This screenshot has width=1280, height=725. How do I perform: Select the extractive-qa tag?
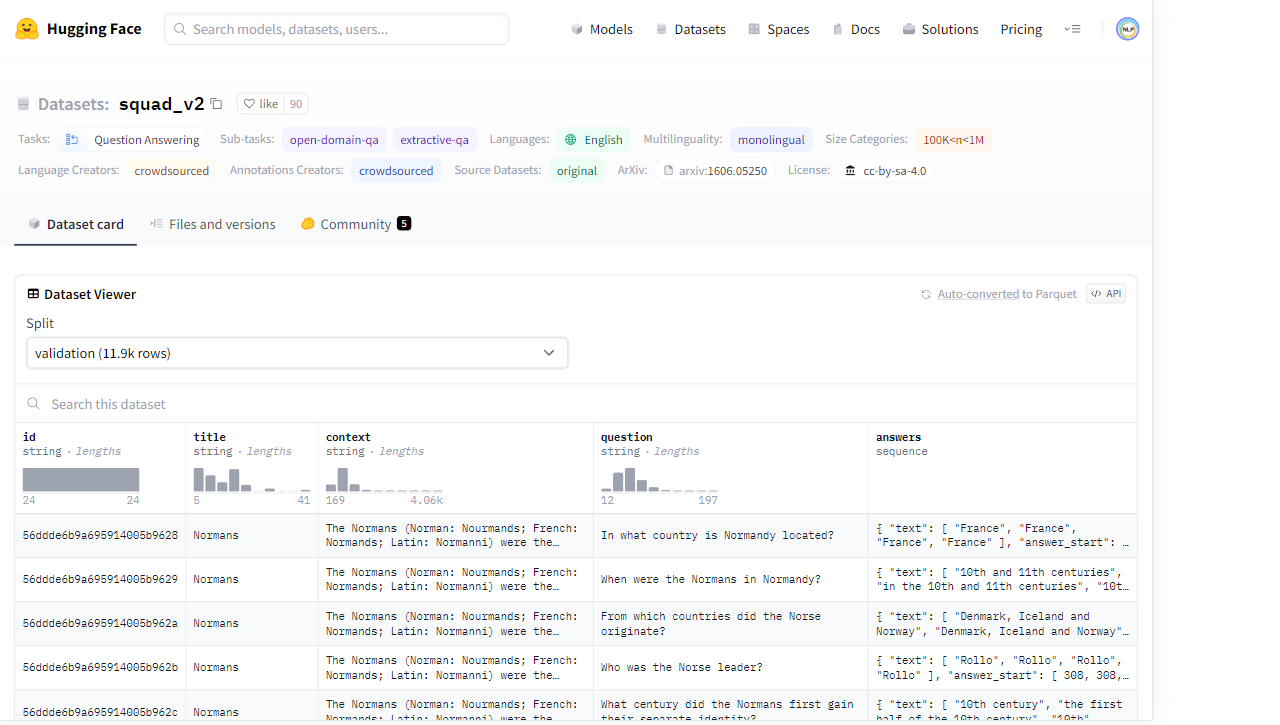(434, 140)
